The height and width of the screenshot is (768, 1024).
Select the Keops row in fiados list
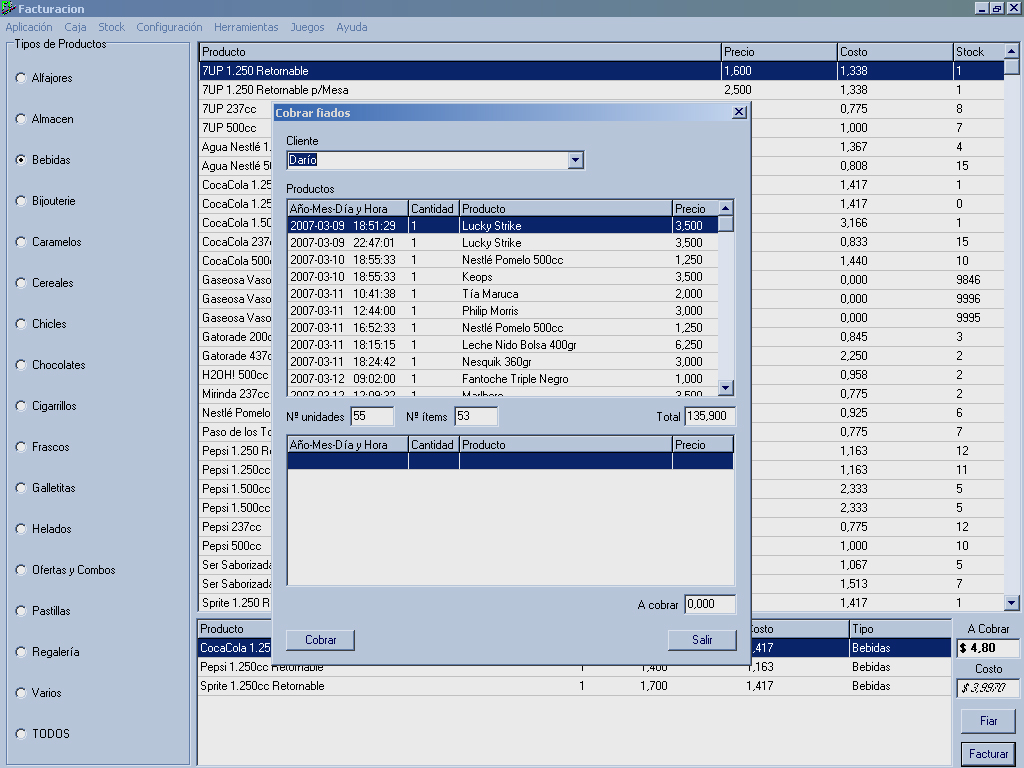pyautogui.click(x=503, y=277)
